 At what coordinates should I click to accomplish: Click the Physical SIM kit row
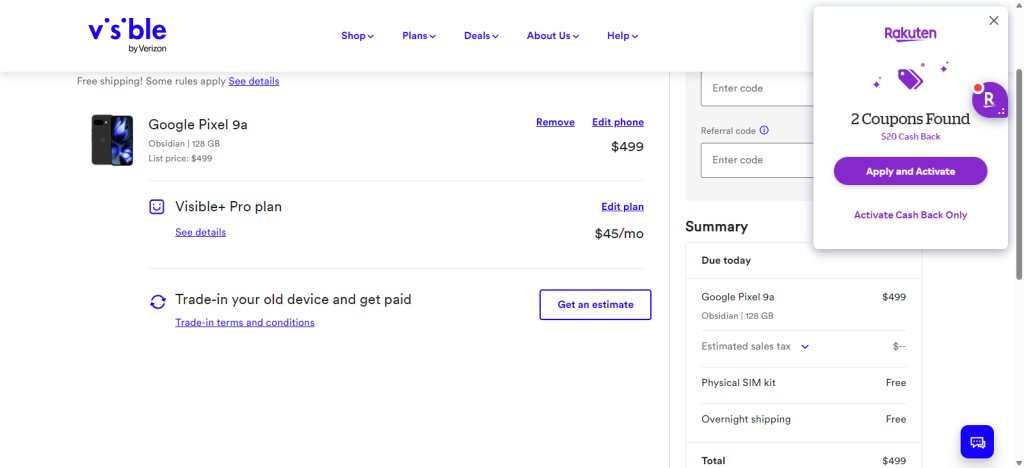[x=803, y=383]
